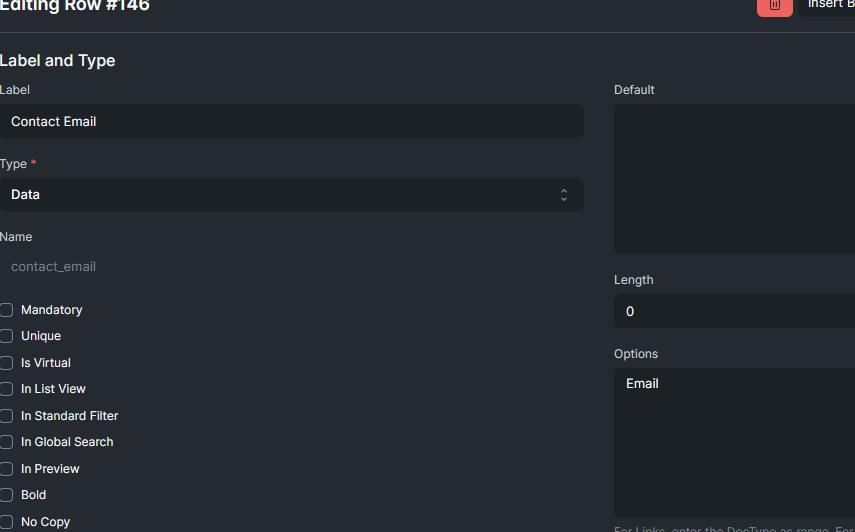The width and height of the screenshot is (855, 532).
Task: Click the Insert Below button
Action: [x=827, y=6]
